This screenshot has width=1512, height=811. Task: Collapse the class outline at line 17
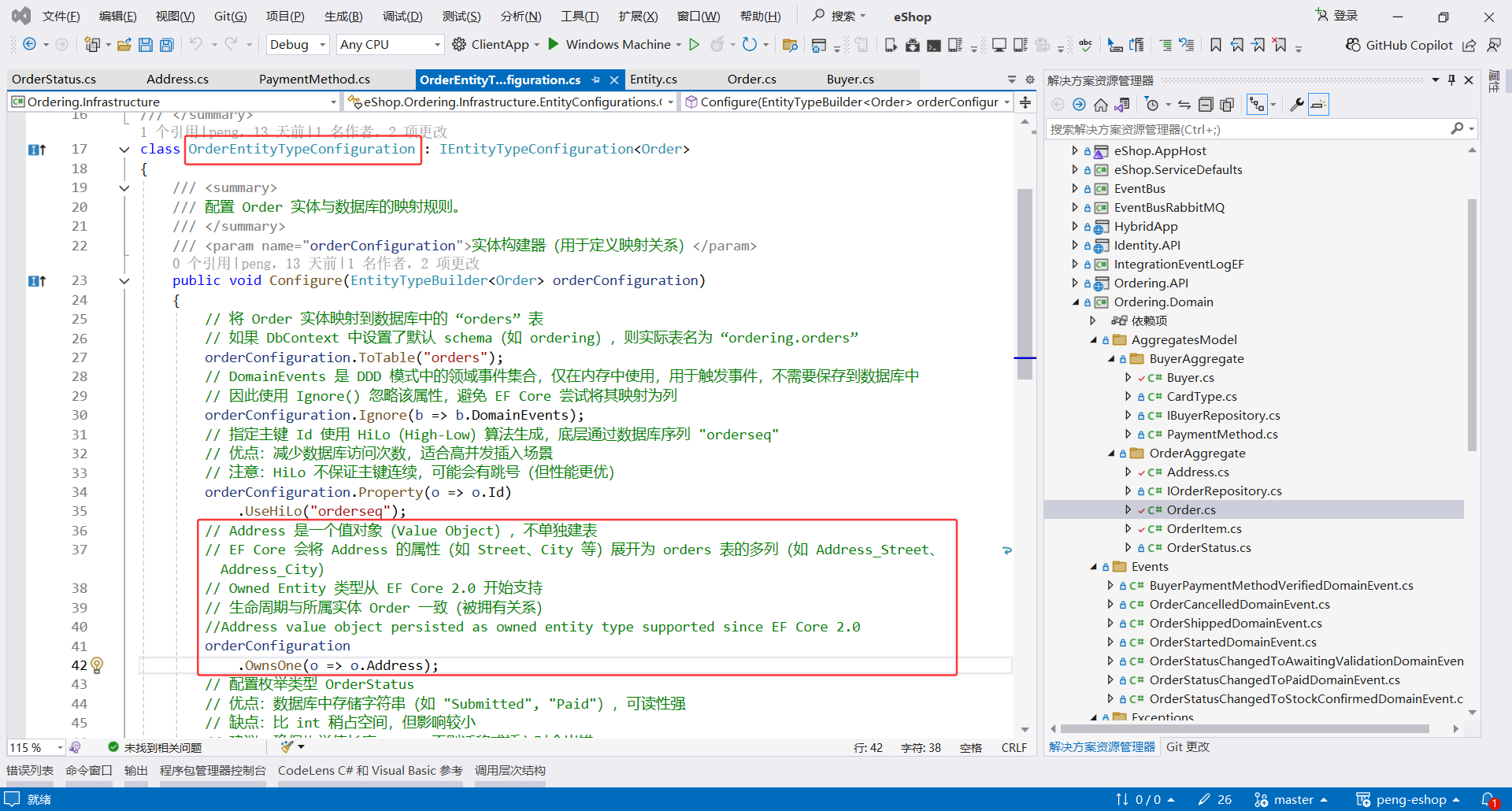click(124, 149)
